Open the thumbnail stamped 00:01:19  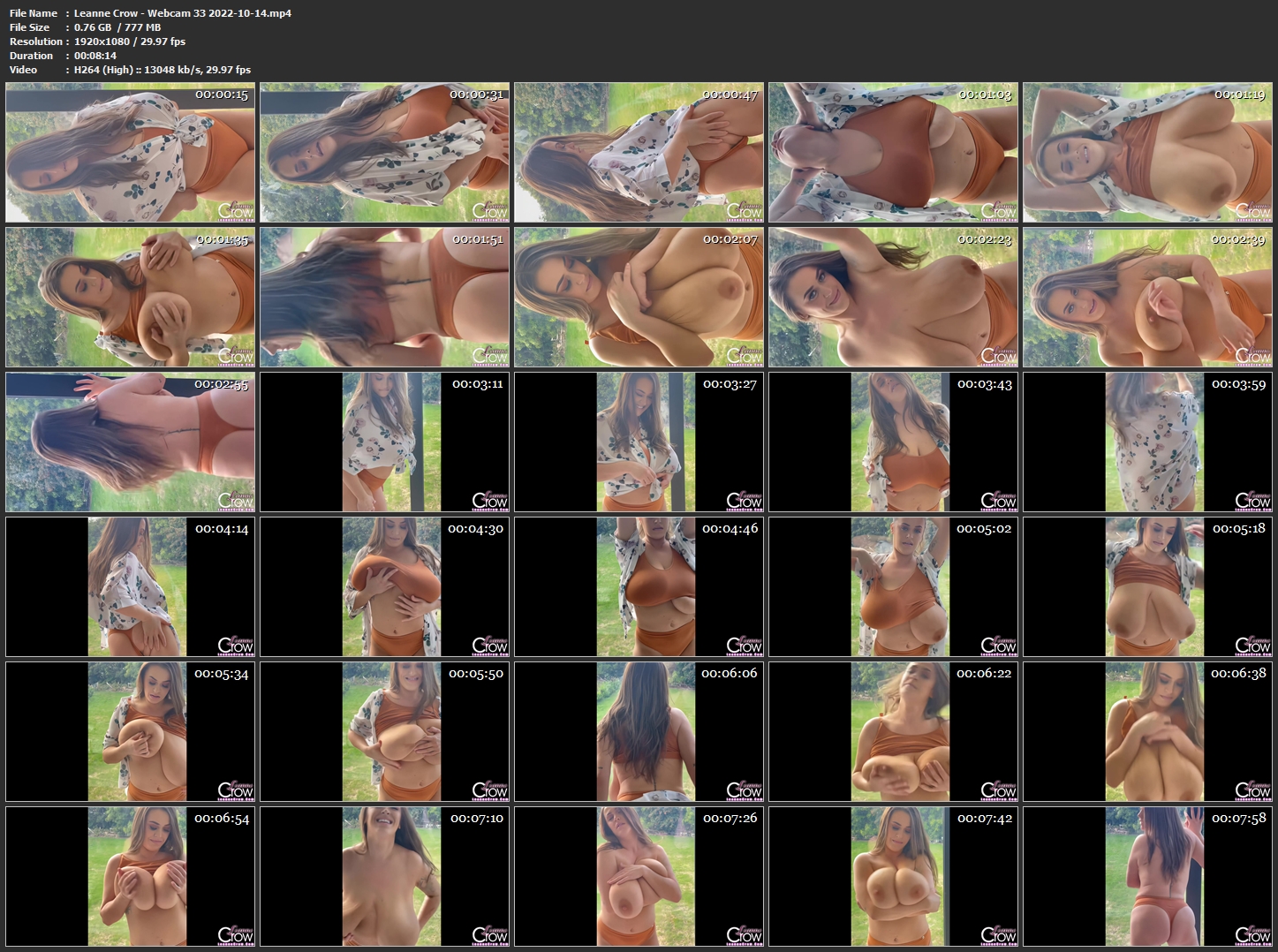1147,153
